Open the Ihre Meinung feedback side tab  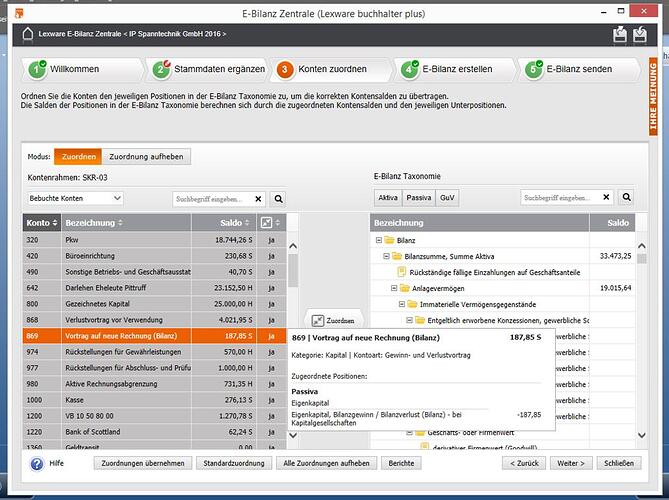tap(653, 96)
